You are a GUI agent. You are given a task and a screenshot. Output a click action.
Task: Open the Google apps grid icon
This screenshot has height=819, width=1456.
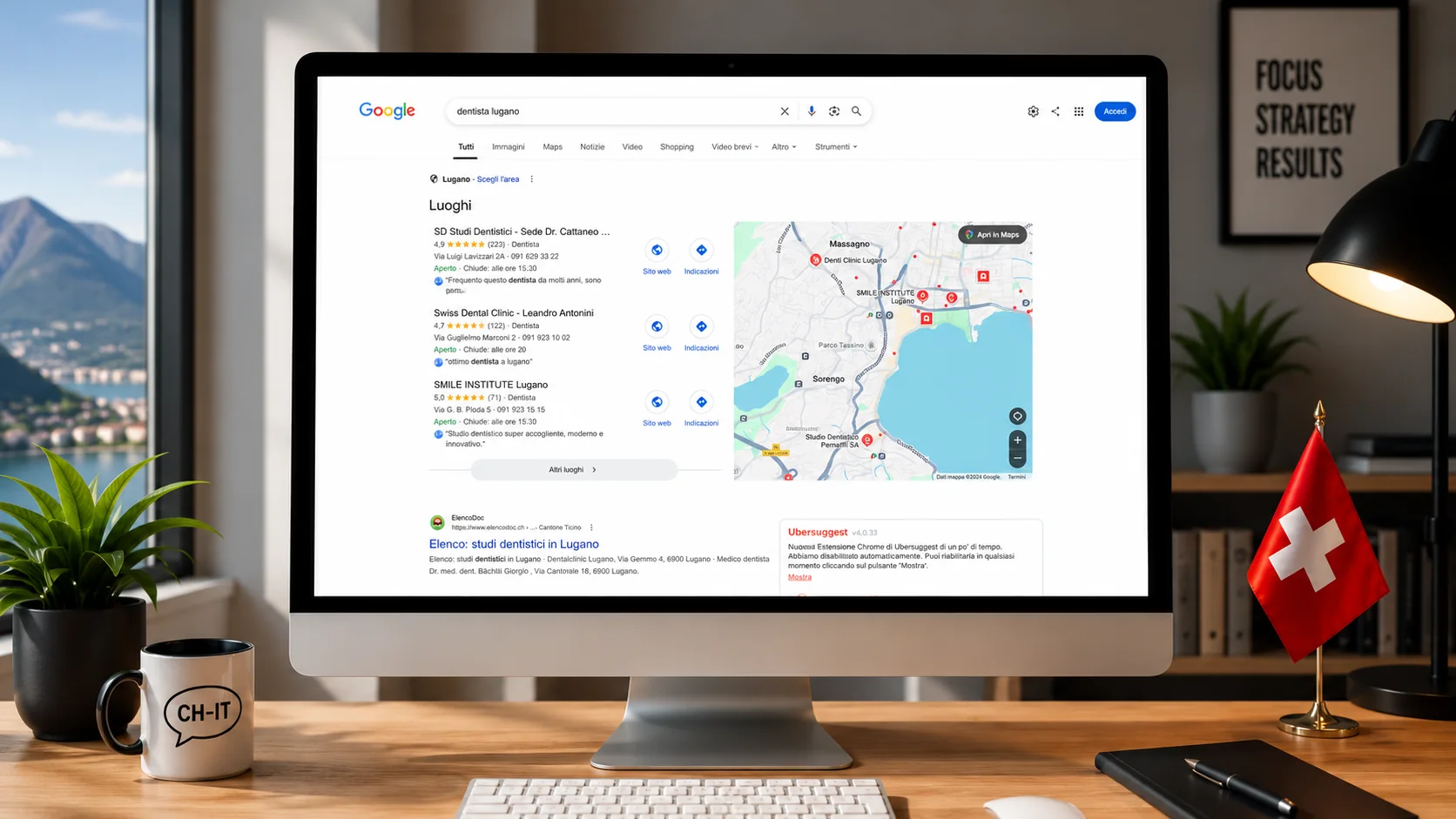[1079, 111]
